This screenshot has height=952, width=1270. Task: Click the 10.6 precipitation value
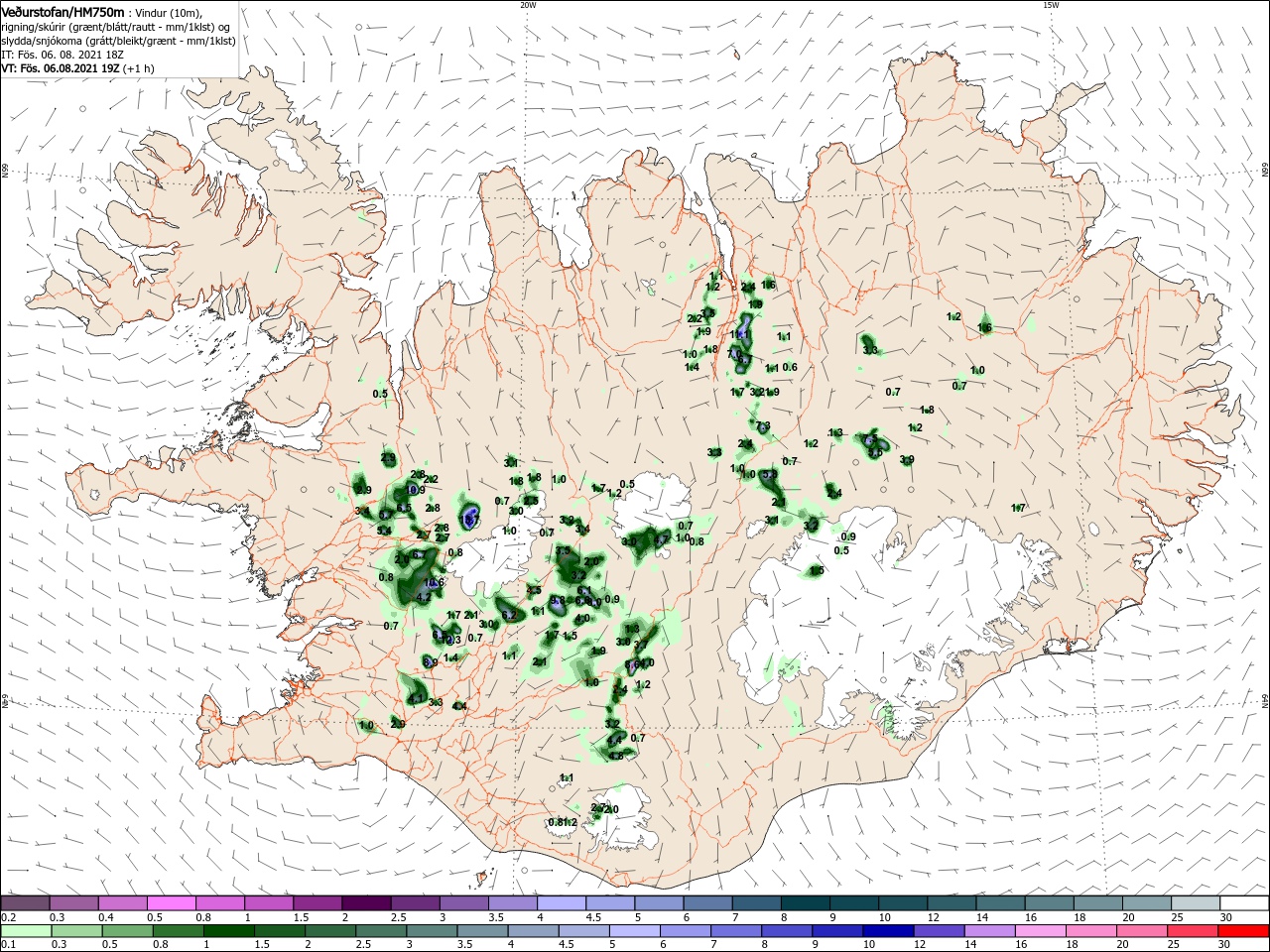[x=433, y=582]
